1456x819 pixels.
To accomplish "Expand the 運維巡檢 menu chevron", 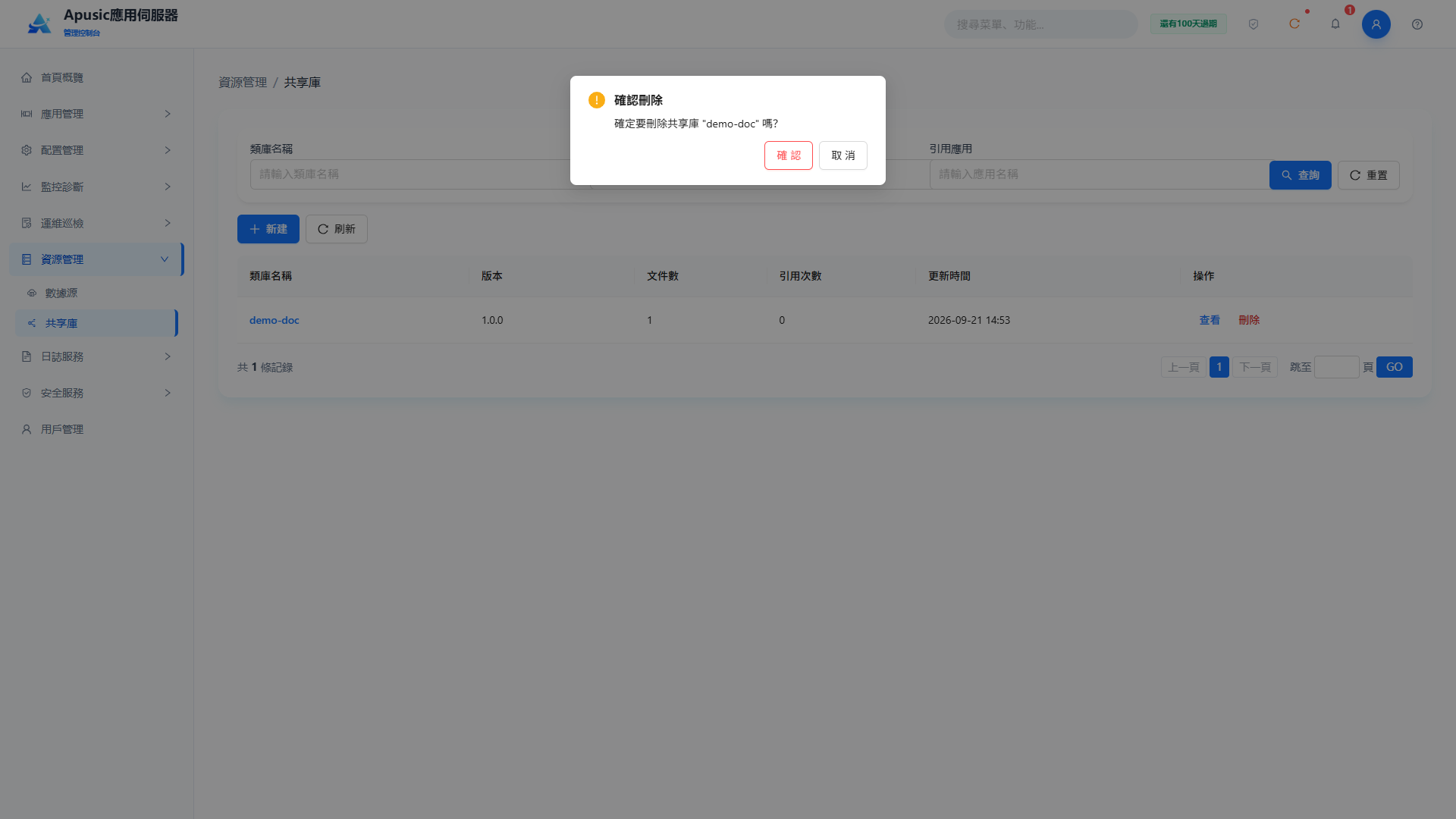I will click(168, 223).
